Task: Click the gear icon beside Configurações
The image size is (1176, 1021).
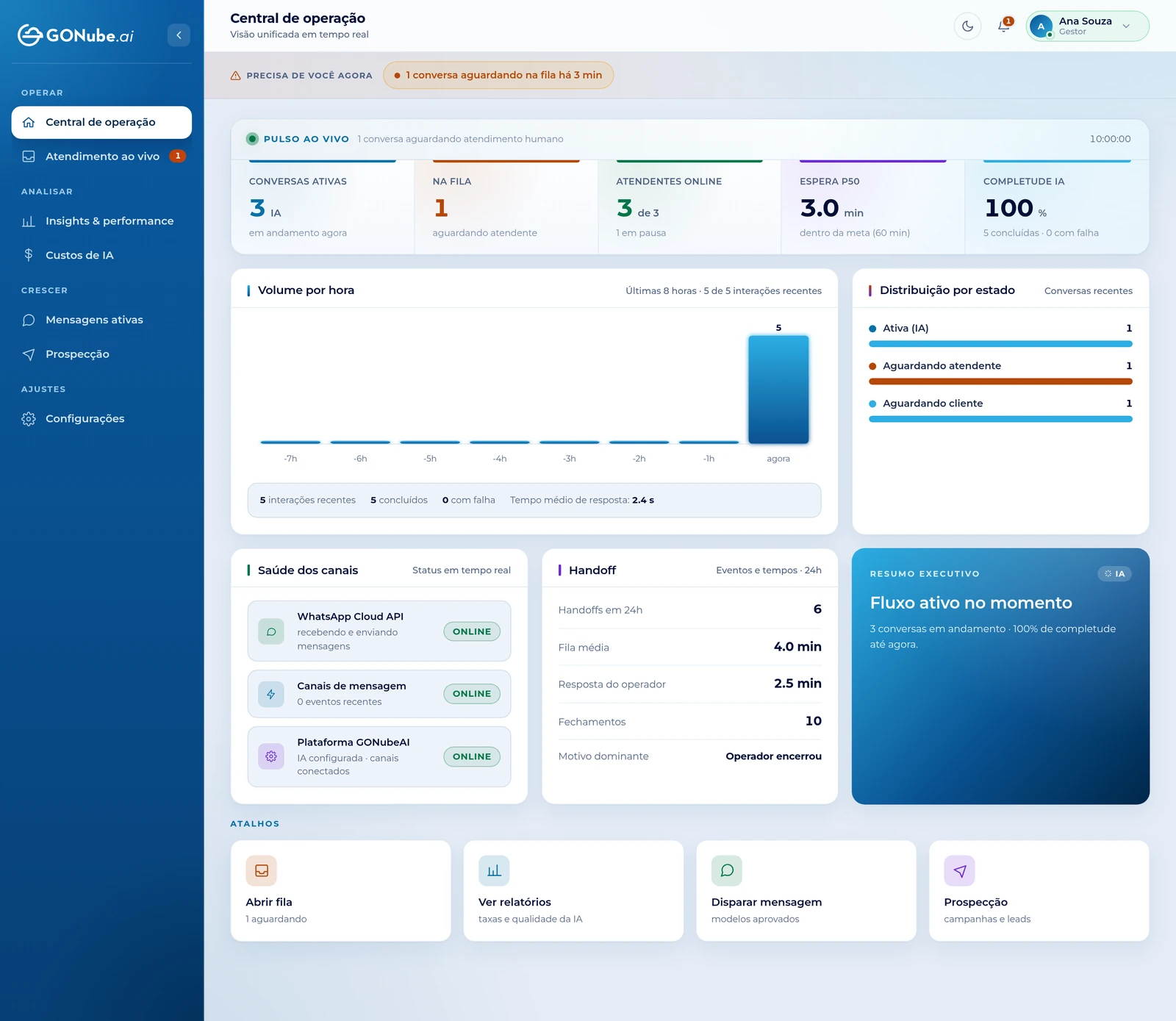Action: [29, 418]
